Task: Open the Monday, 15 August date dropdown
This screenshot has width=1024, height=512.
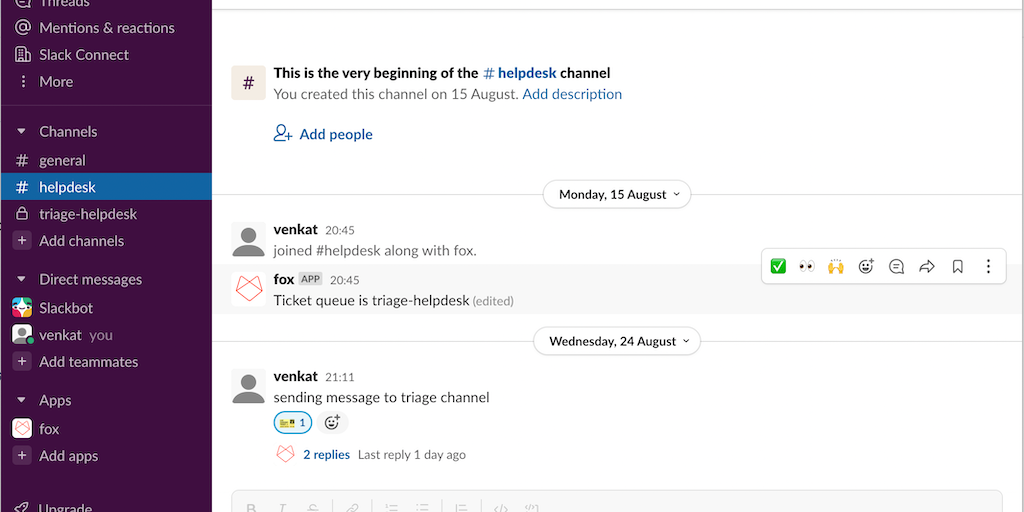Action: 616,195
